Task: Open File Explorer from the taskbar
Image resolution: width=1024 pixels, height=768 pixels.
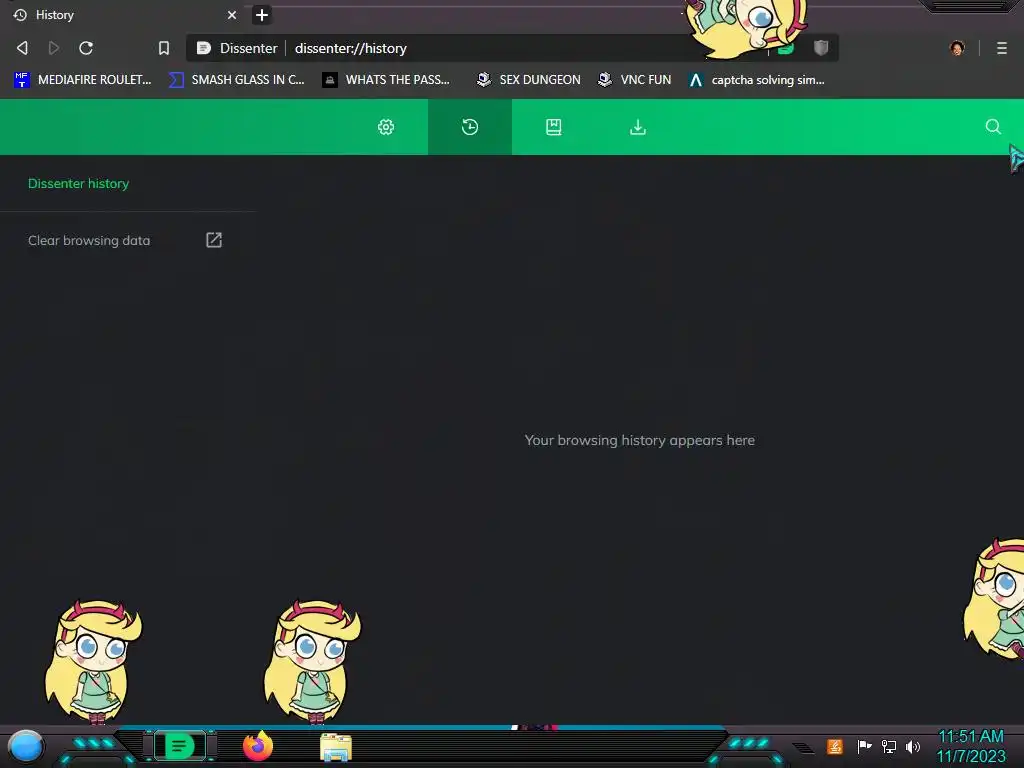Action: pyautogui.click(x=336, y=748)
